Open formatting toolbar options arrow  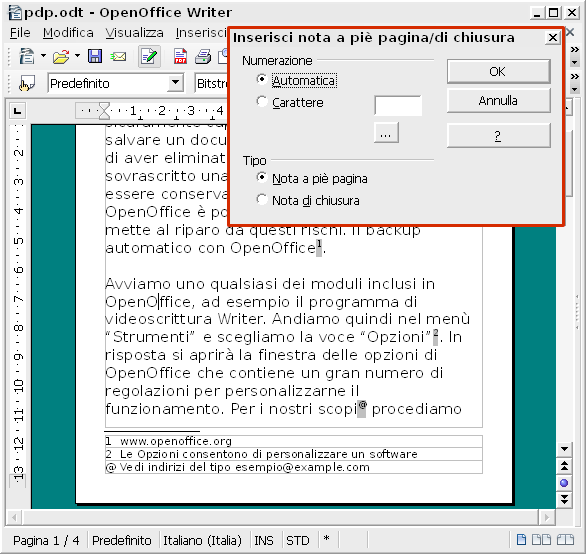point(575,90)
